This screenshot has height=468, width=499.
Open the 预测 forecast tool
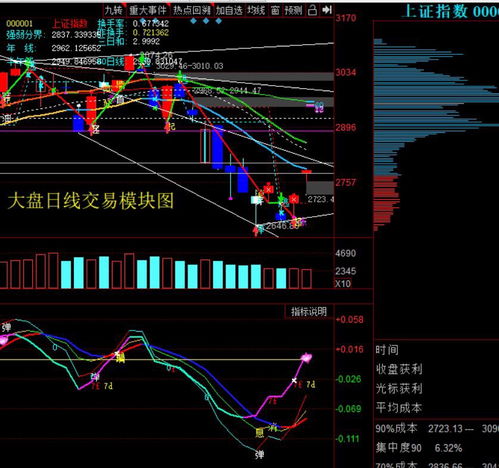tap(293, 10)
